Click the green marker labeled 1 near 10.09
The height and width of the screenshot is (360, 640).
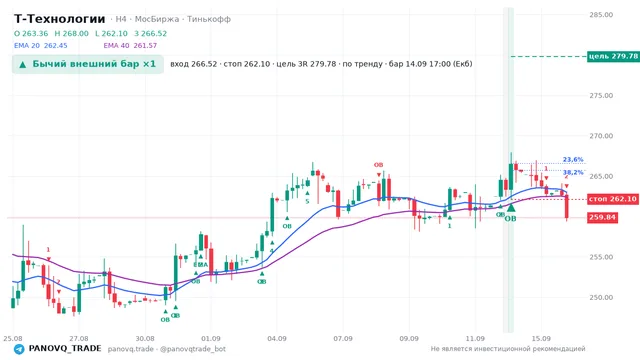coord(449,225)
